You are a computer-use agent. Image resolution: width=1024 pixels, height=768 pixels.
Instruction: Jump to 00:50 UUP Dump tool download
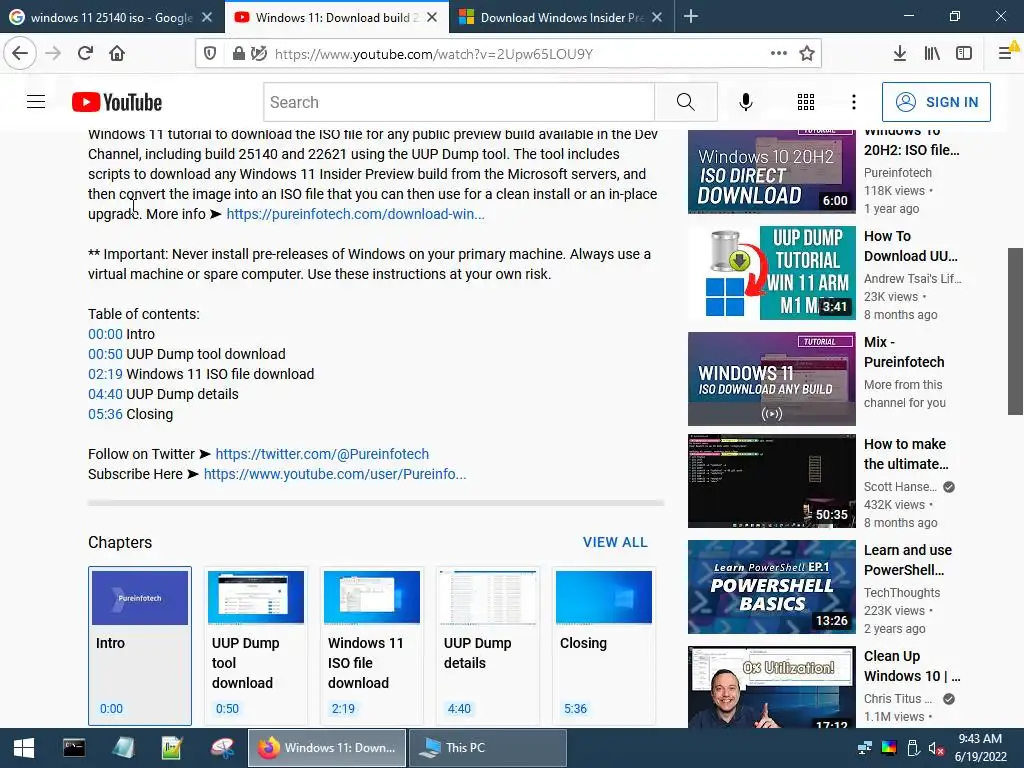(x=105, y=354)
